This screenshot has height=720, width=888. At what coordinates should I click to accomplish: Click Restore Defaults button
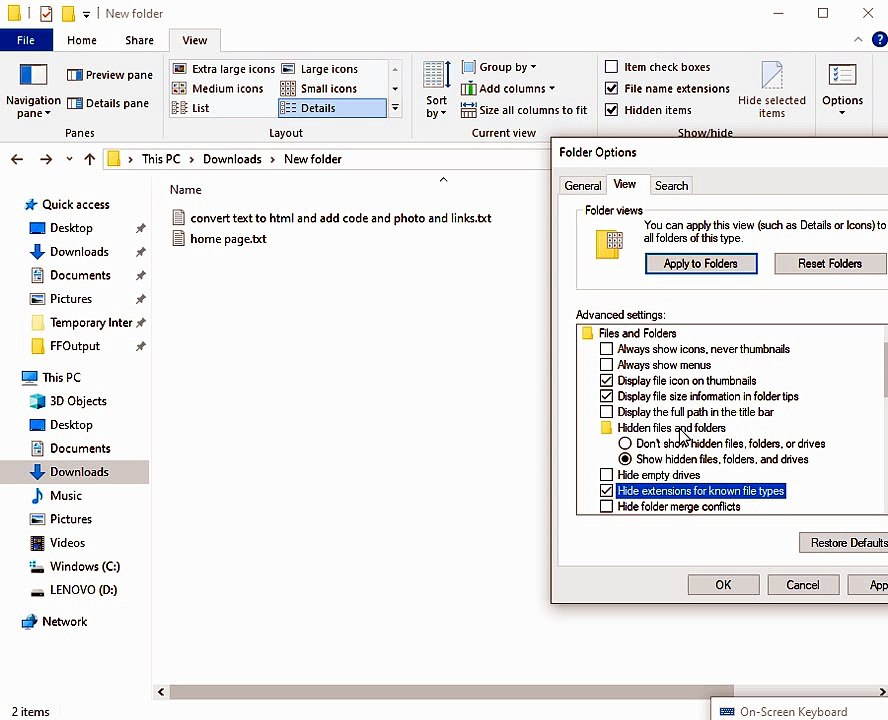point(844,543)
